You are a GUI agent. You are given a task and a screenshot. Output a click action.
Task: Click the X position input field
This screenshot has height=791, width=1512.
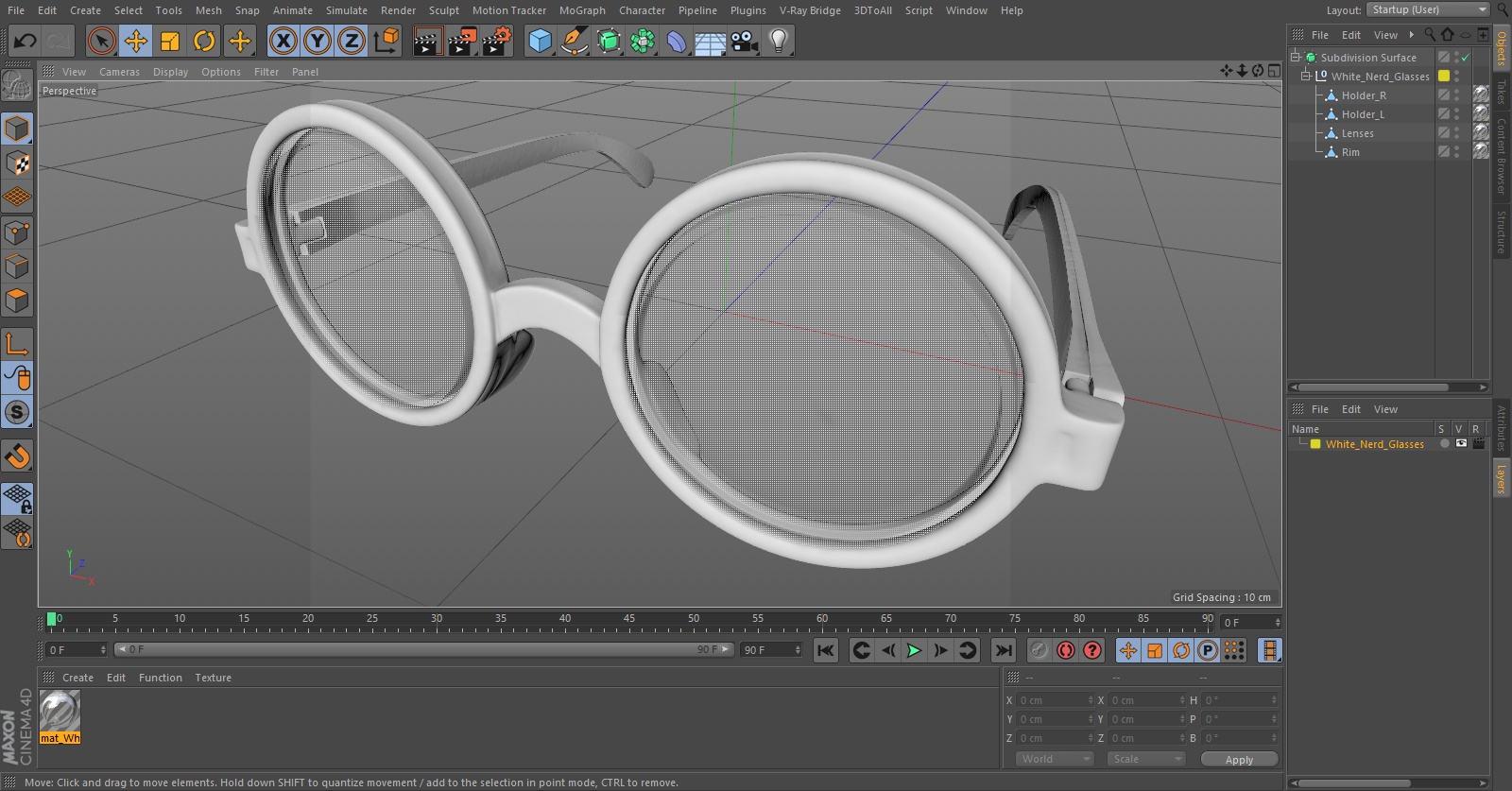1055,700
